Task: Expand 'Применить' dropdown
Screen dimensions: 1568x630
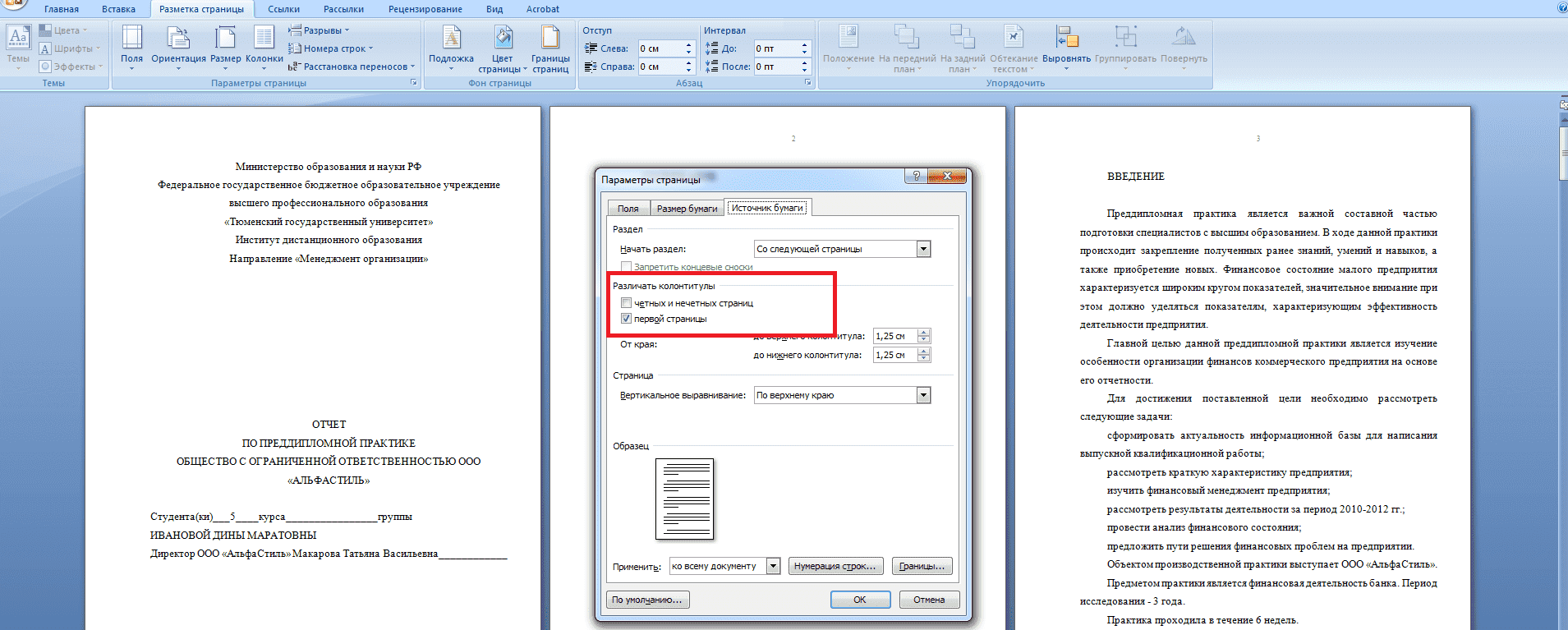Action: click(x=773, y=566)
